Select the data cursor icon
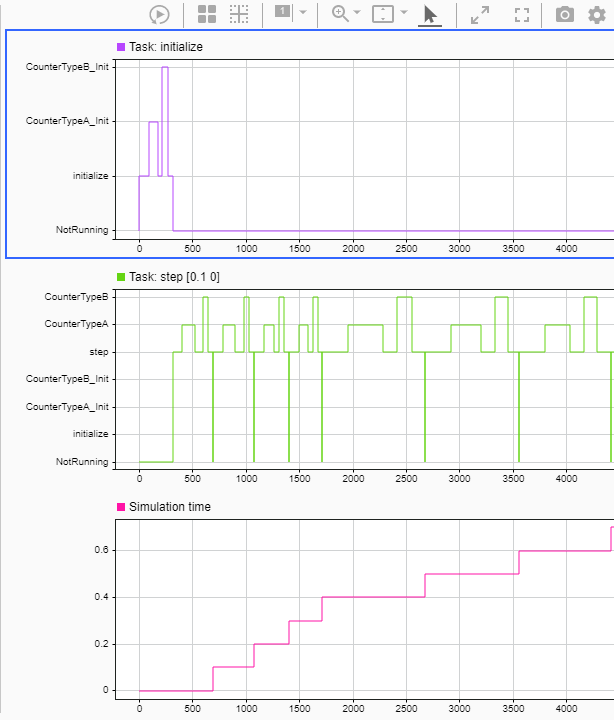Screen dimensions: 614x720 pyautogui.click(x=283, y=12)
